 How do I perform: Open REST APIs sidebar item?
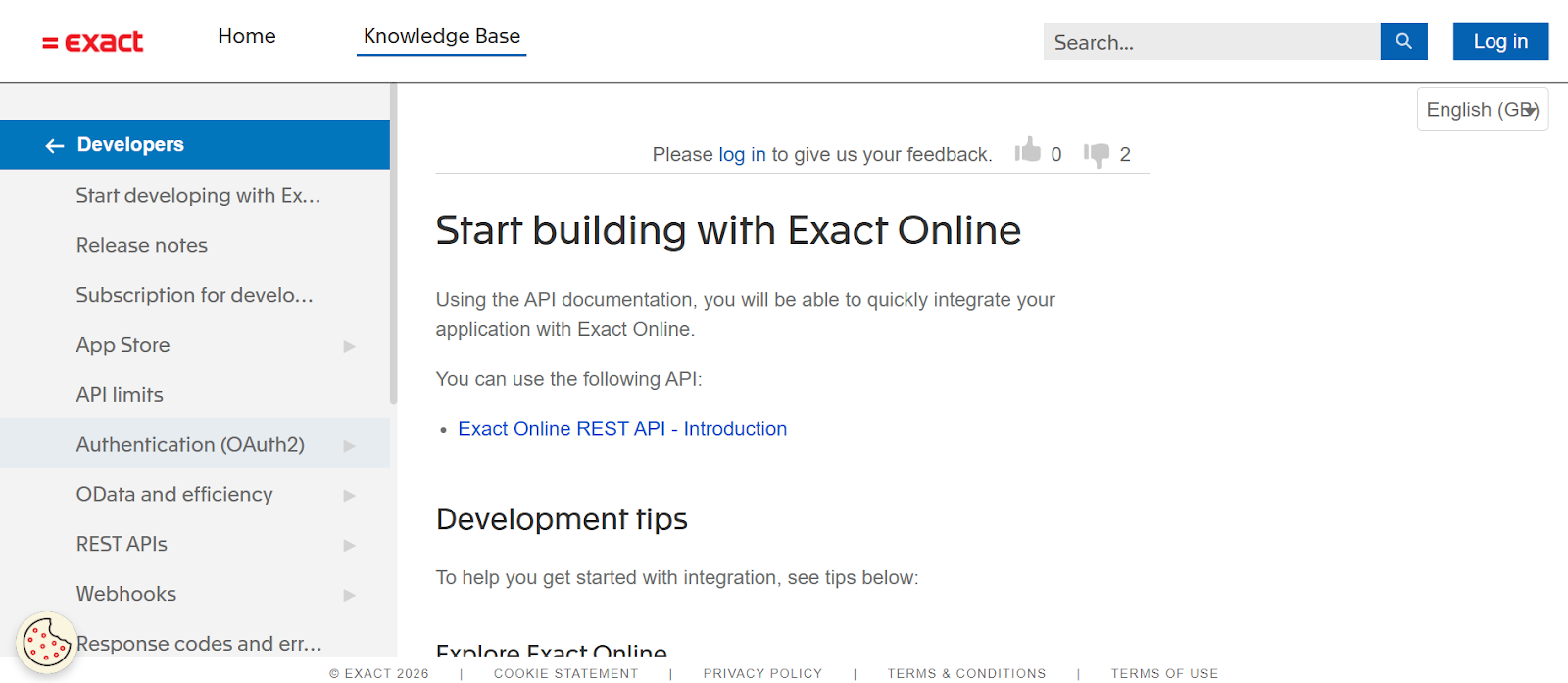(x=122, y=544)
